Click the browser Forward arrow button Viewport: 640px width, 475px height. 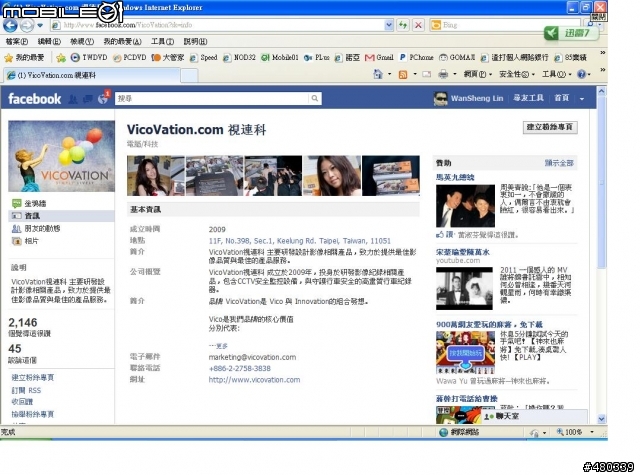click(x=27, y=25)
